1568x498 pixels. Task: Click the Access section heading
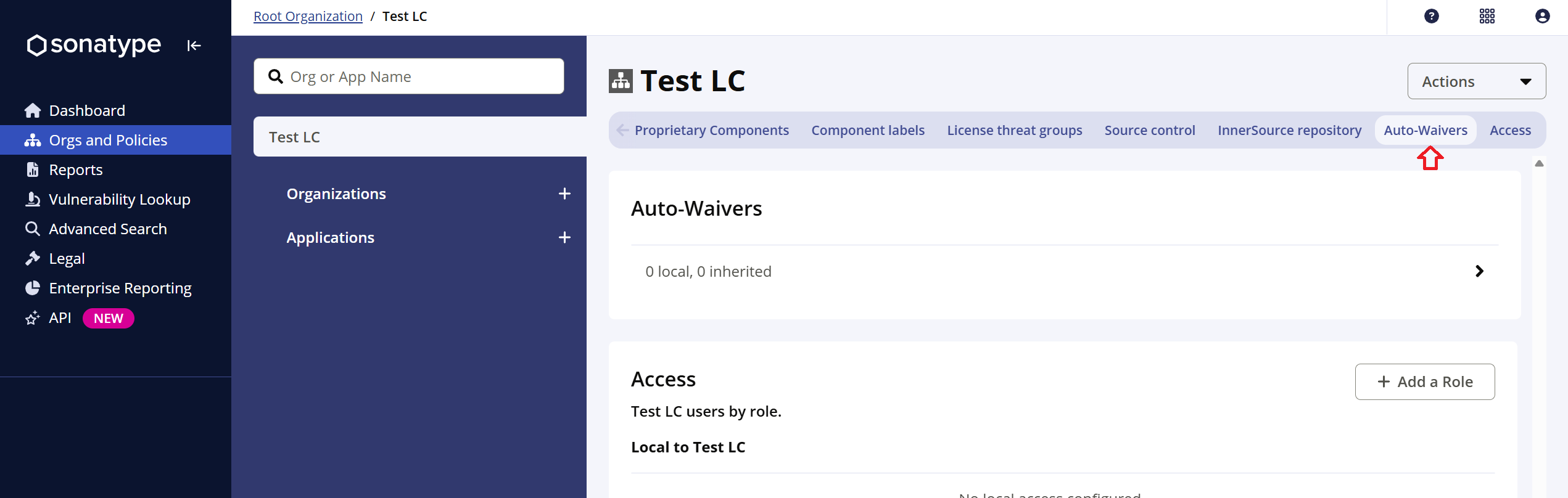point(663,379)
